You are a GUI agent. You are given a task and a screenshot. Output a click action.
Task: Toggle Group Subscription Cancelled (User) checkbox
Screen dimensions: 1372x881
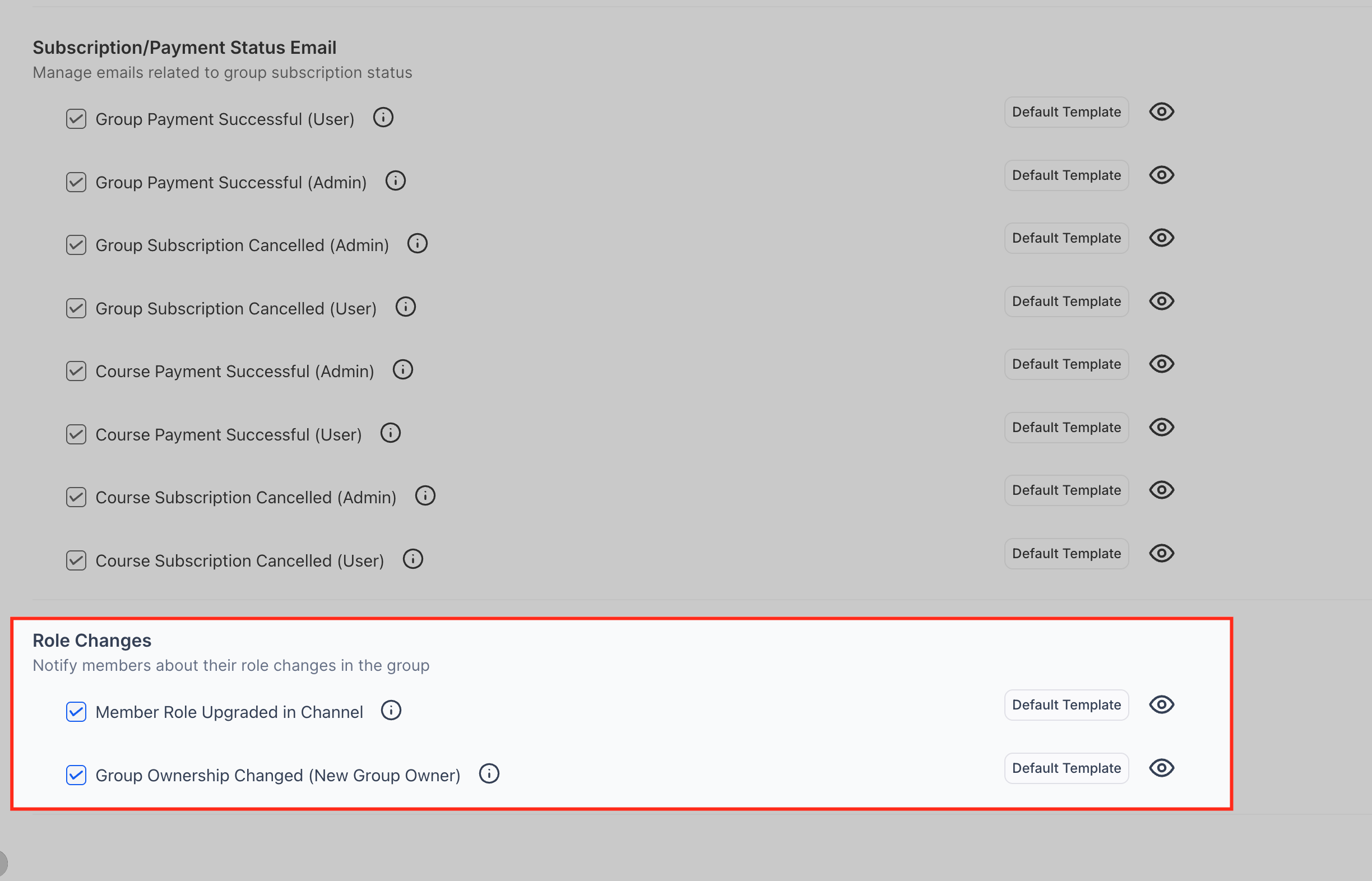pyautogui.click(x=76, y=308)
